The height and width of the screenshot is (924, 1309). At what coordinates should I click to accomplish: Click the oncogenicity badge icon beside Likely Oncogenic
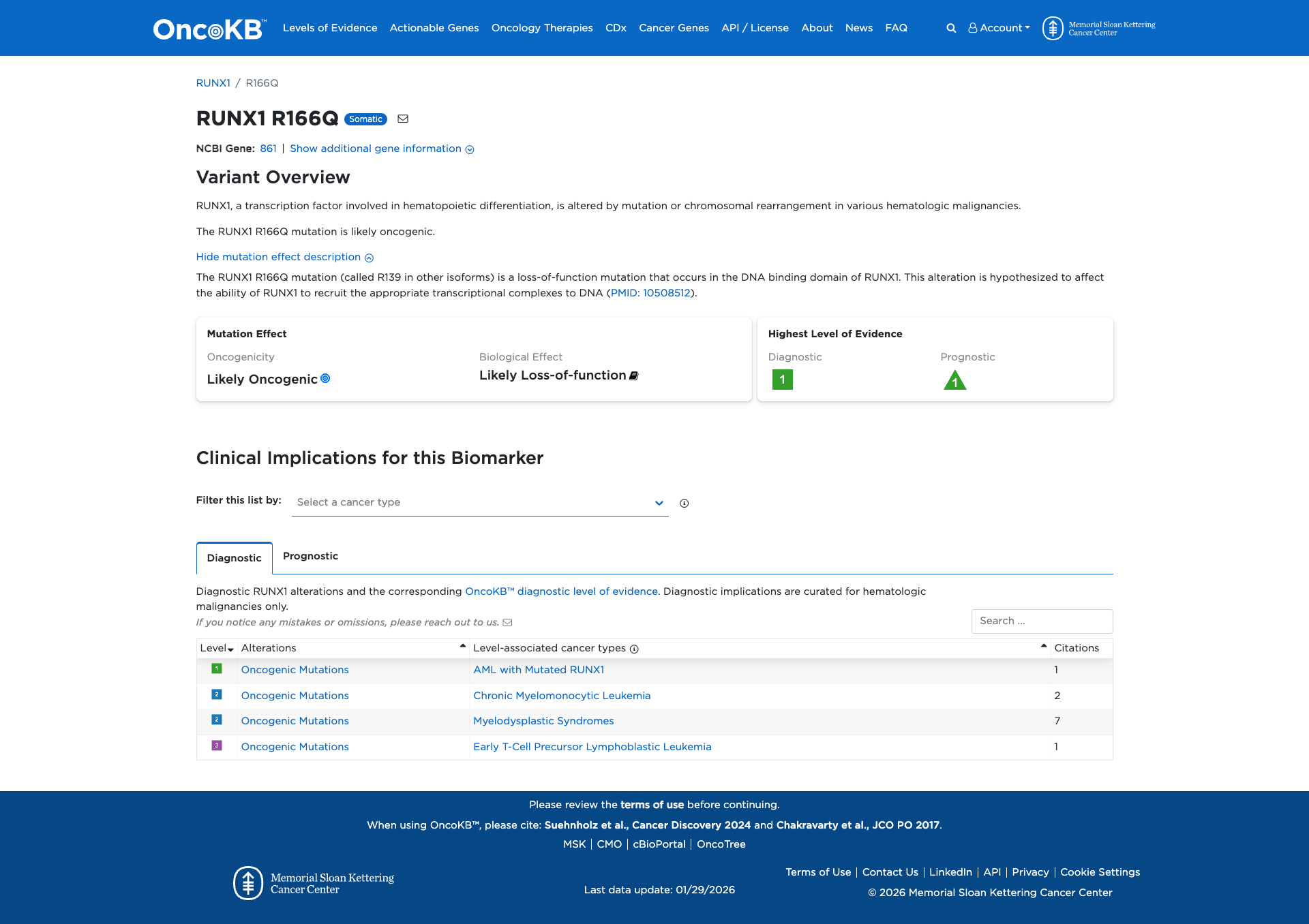click(x=325, y=379)
